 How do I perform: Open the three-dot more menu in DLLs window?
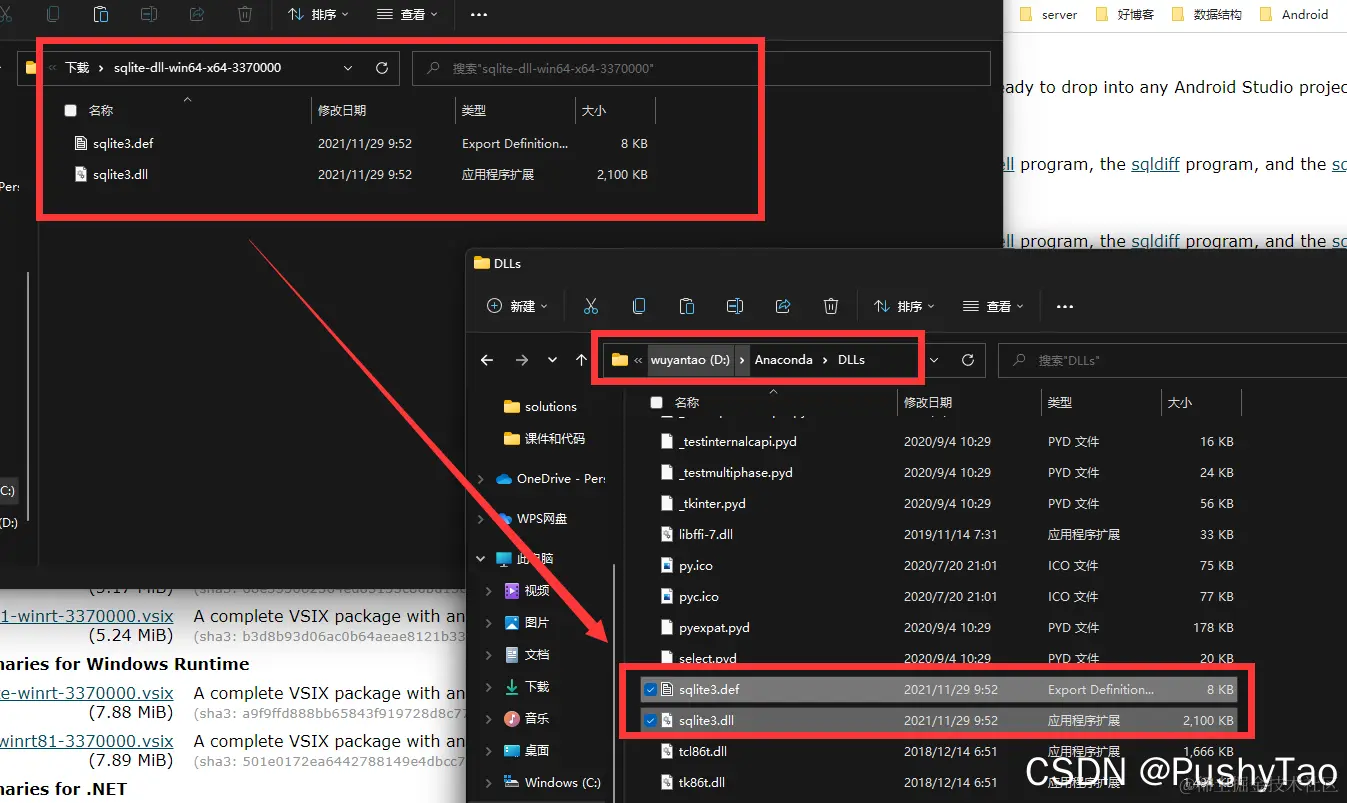click(x=1064, y=306)
